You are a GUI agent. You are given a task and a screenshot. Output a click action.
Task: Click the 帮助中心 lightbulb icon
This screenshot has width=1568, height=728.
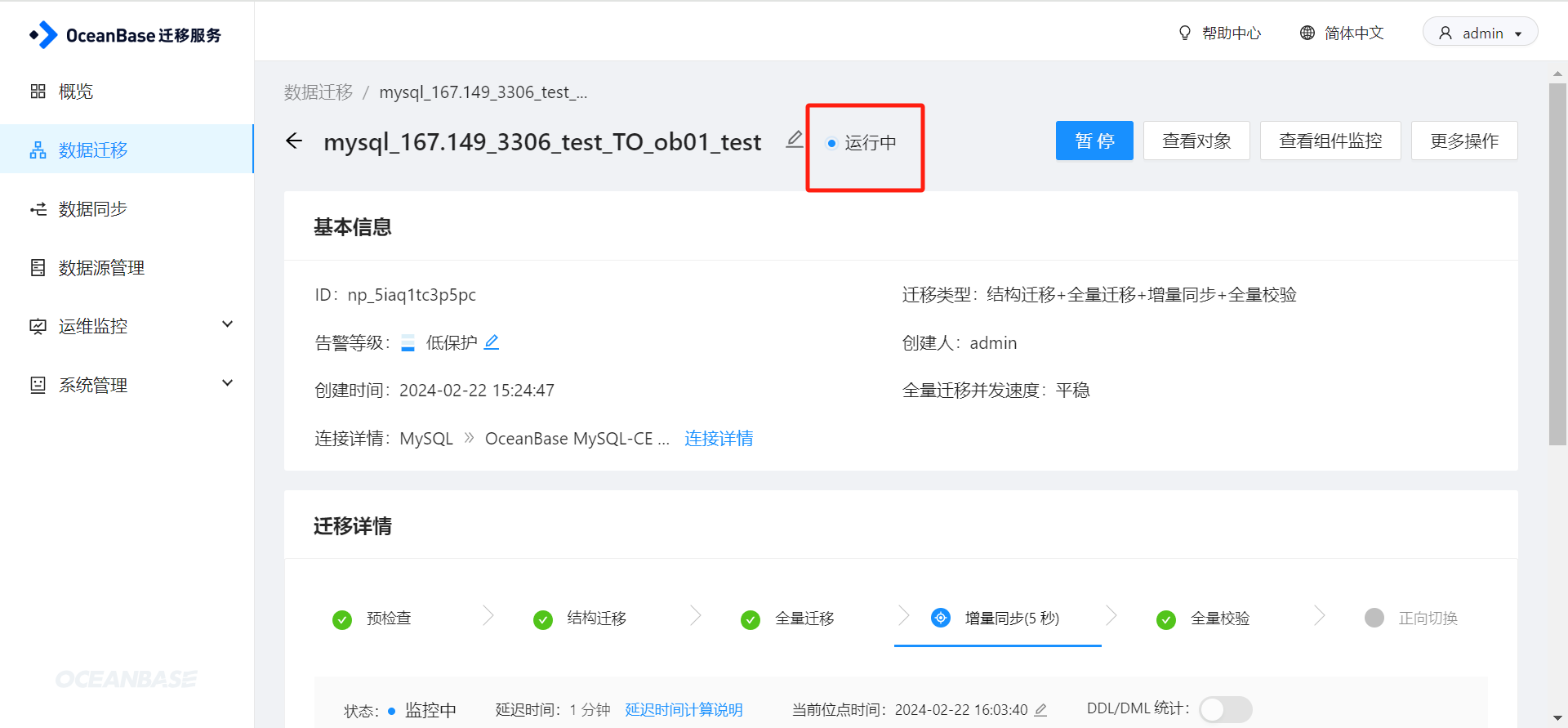(1185, 33)
